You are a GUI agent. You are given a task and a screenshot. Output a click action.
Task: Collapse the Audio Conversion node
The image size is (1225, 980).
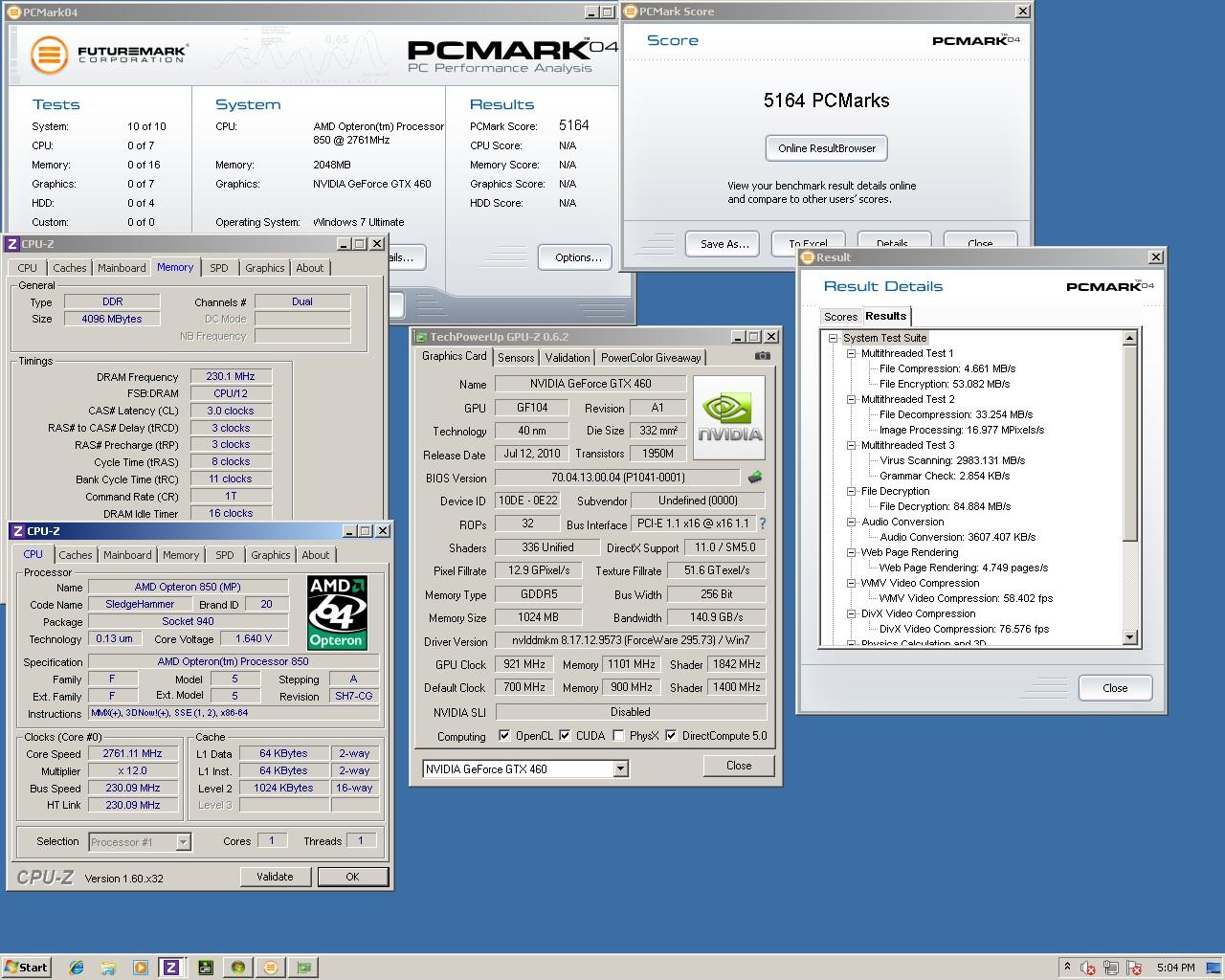coord(851,522)
